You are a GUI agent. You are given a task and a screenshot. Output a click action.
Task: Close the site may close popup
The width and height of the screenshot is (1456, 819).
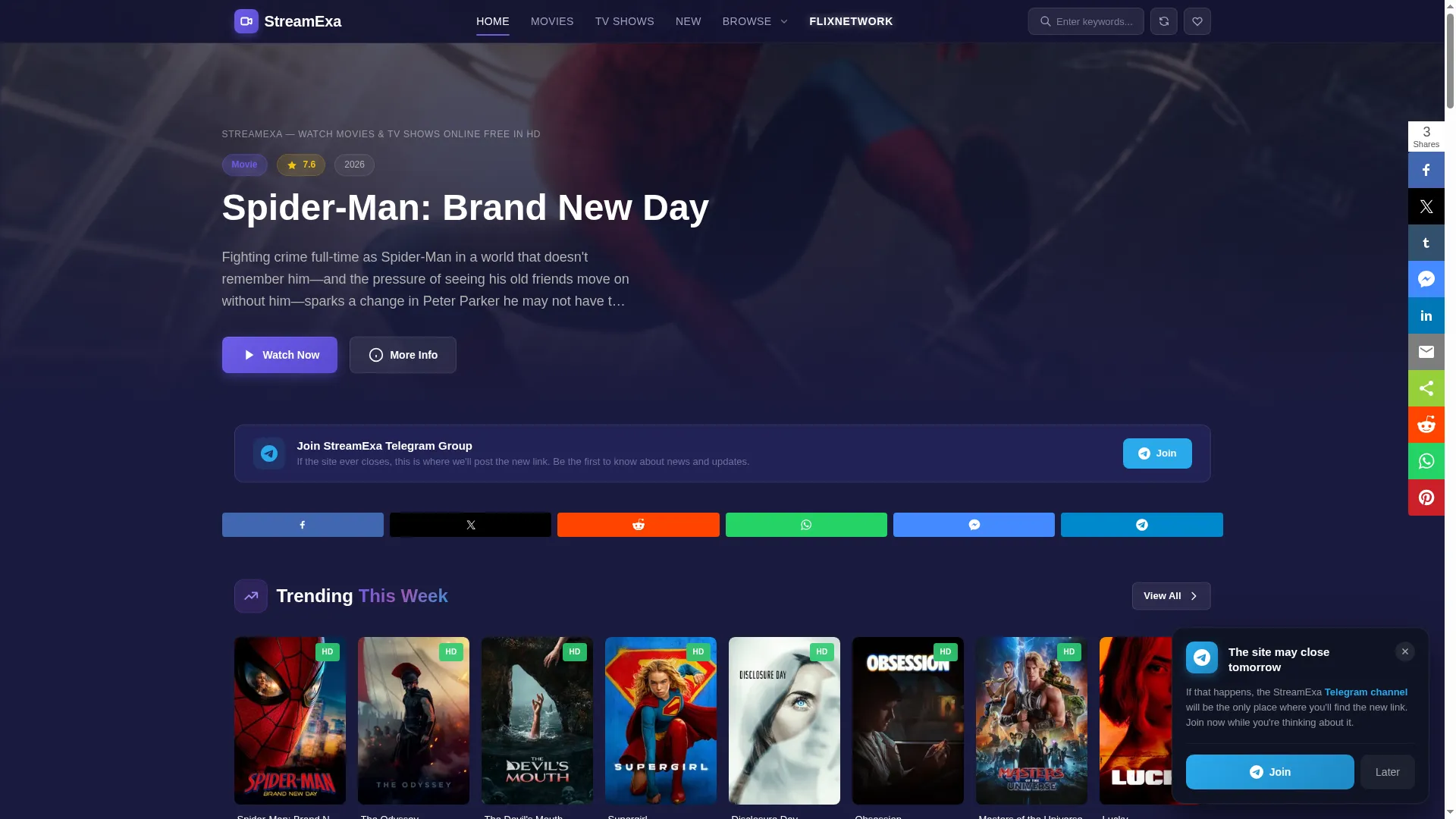click(1405, 651)
